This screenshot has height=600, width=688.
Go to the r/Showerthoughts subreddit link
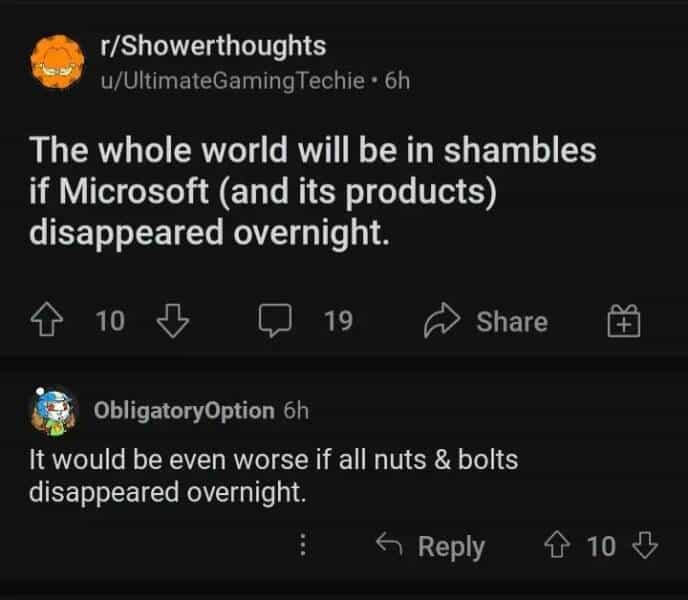213,46
